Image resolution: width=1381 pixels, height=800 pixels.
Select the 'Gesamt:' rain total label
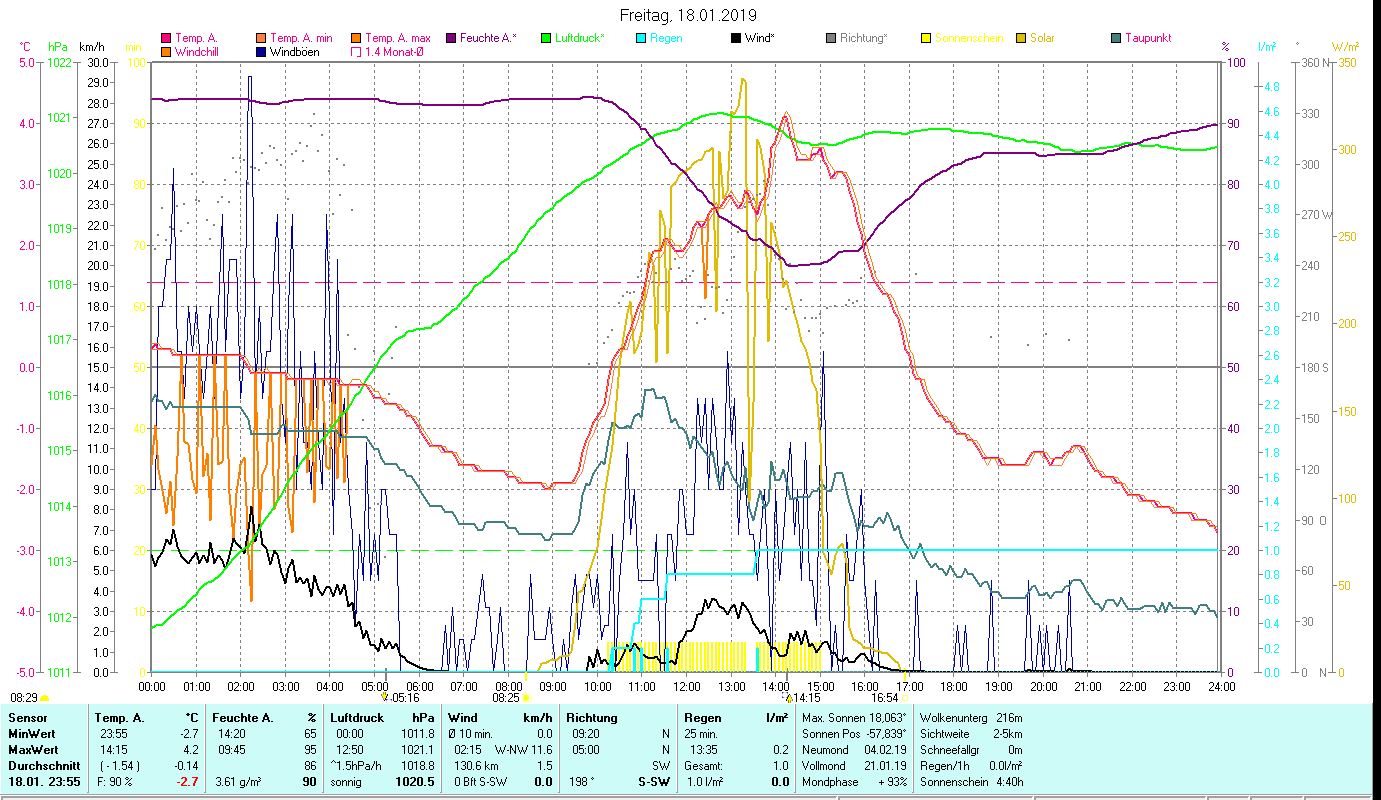704,766
